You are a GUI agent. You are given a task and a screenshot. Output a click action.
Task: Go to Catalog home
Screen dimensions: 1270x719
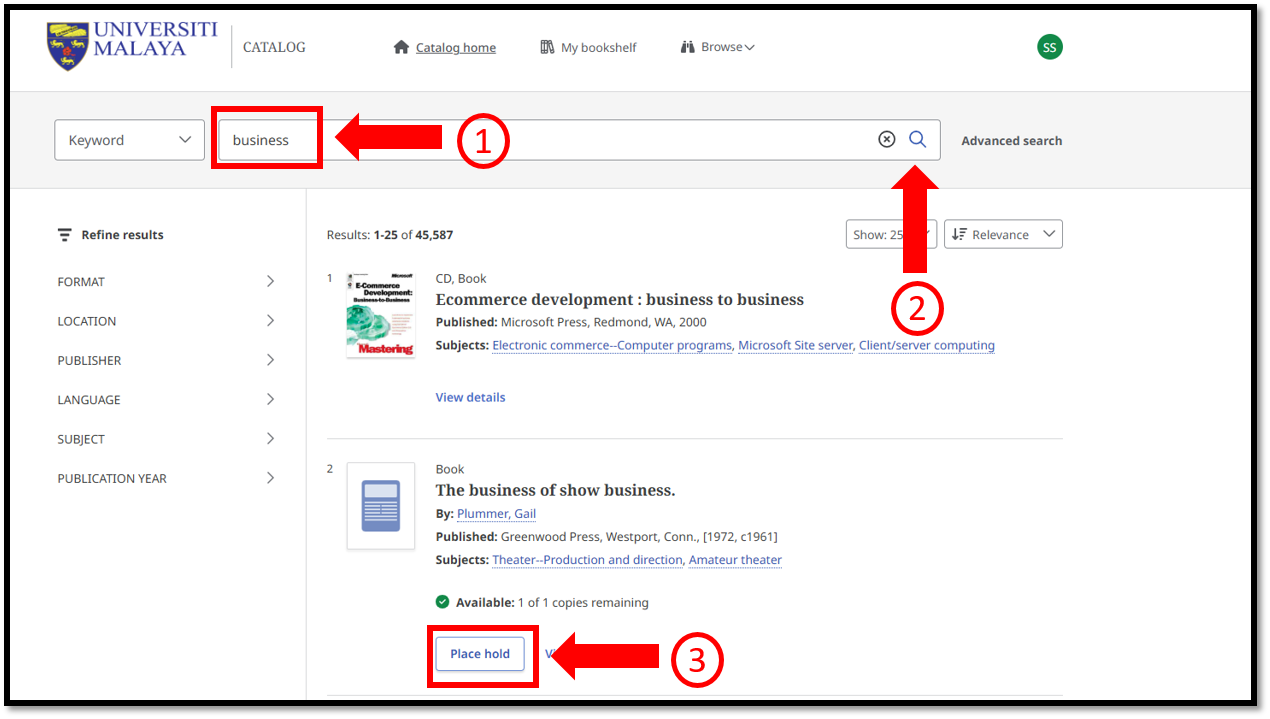tap(445, 47)
